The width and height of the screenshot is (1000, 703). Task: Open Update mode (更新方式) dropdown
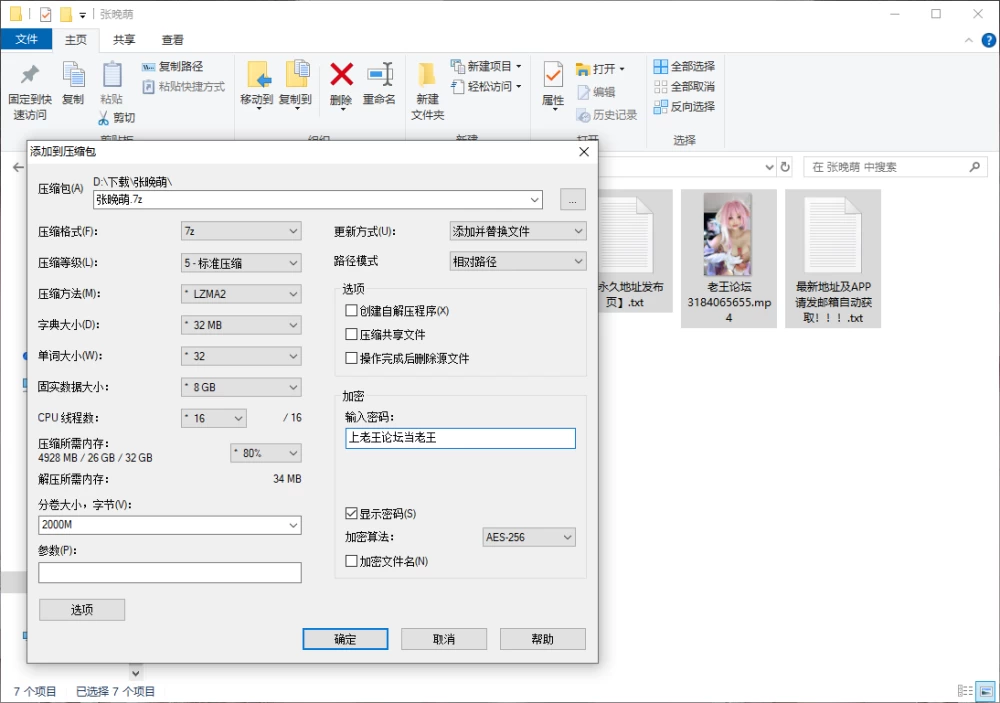pos(518,231)
